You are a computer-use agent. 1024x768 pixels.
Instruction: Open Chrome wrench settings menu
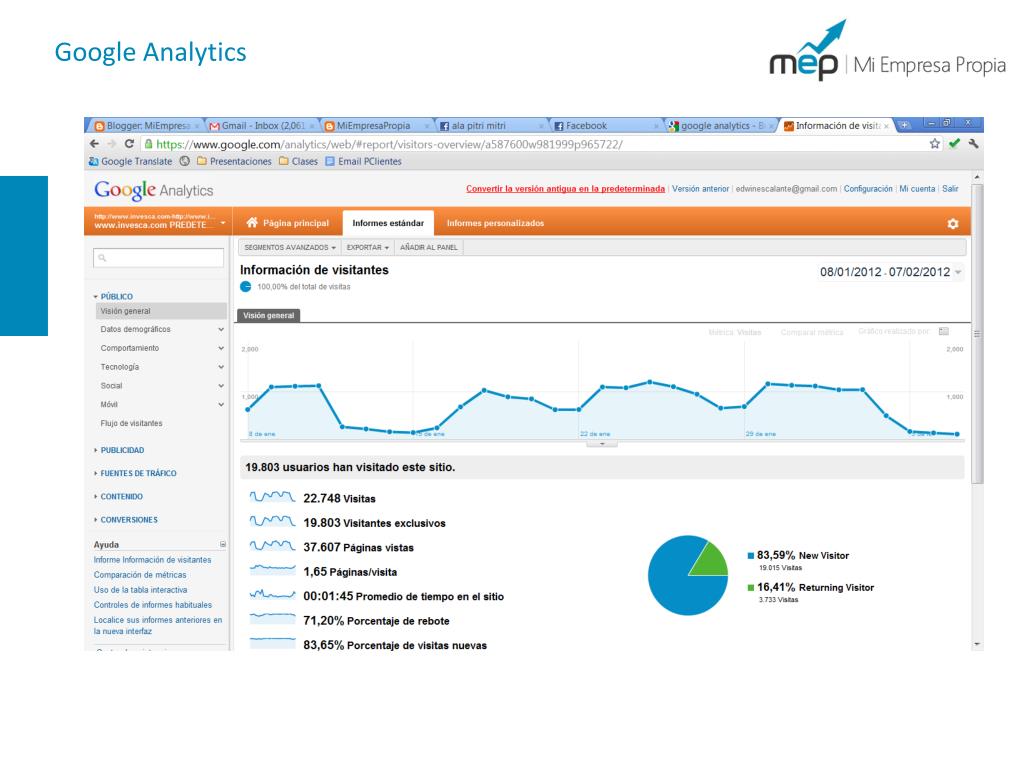click(973, 144)
